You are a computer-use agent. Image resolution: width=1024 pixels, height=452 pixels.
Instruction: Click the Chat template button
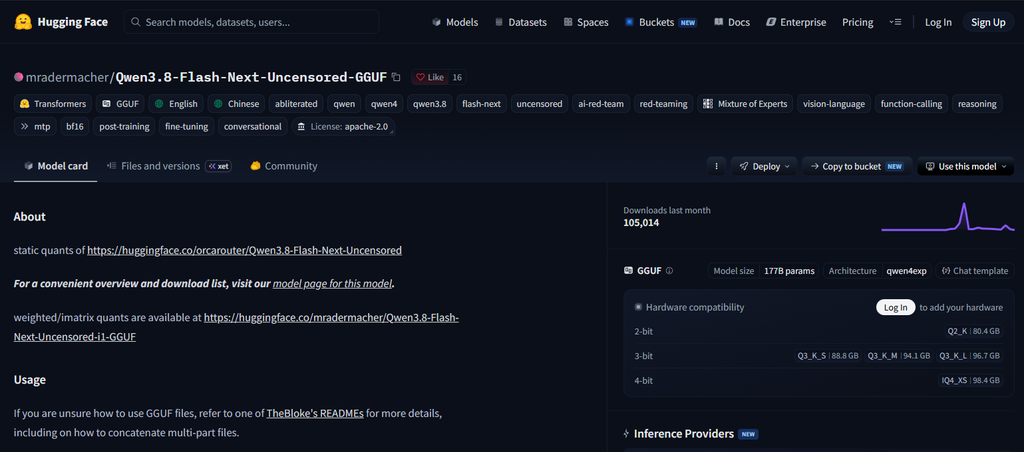(x=975, y=270)
